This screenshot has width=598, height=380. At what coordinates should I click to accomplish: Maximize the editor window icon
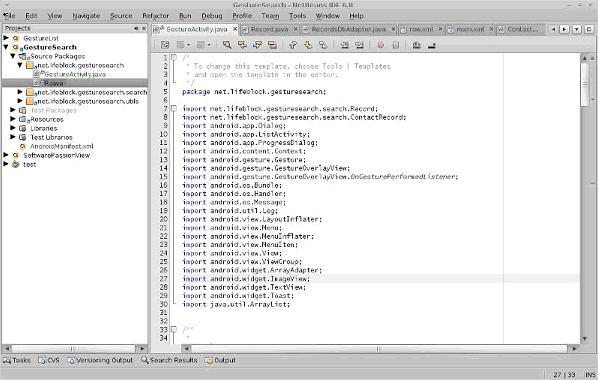[x=589, y=29]
